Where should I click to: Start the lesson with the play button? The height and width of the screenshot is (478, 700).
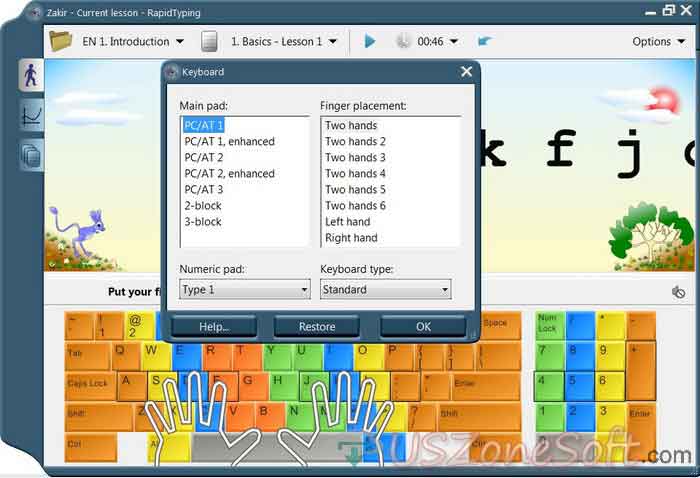click(x=370, y=42)
